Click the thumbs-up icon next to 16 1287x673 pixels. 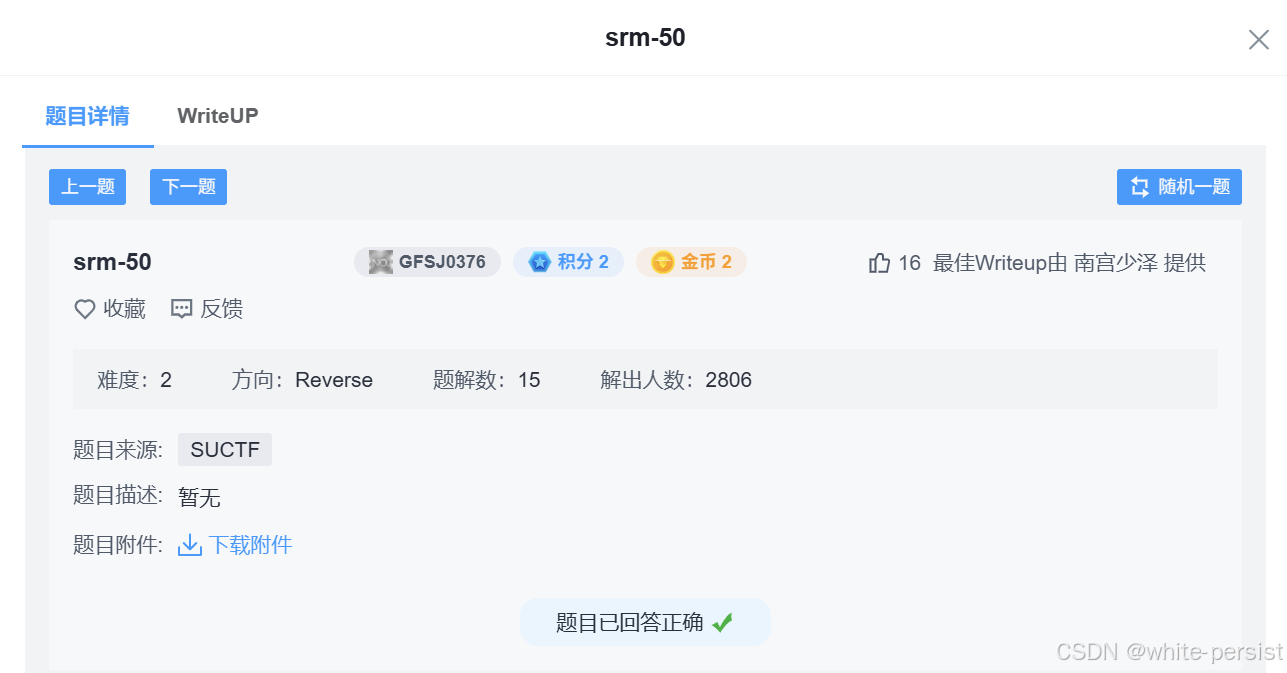click(x=879, y=261)
